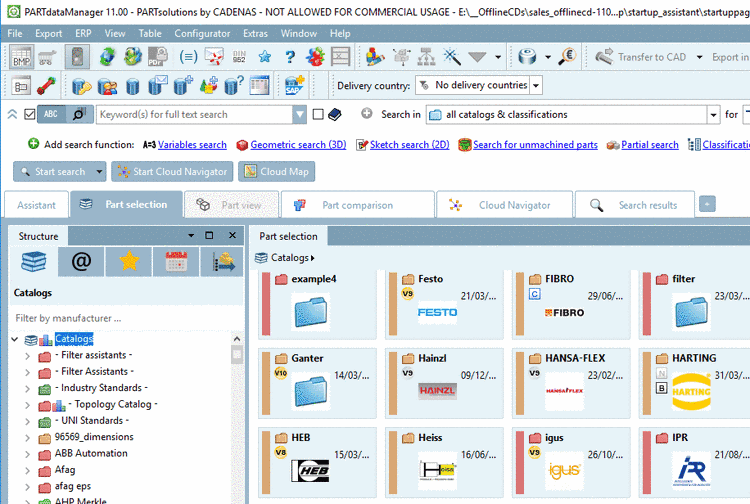Open the File menu
This screenshot has width=750, height=504.
[15, 33]
